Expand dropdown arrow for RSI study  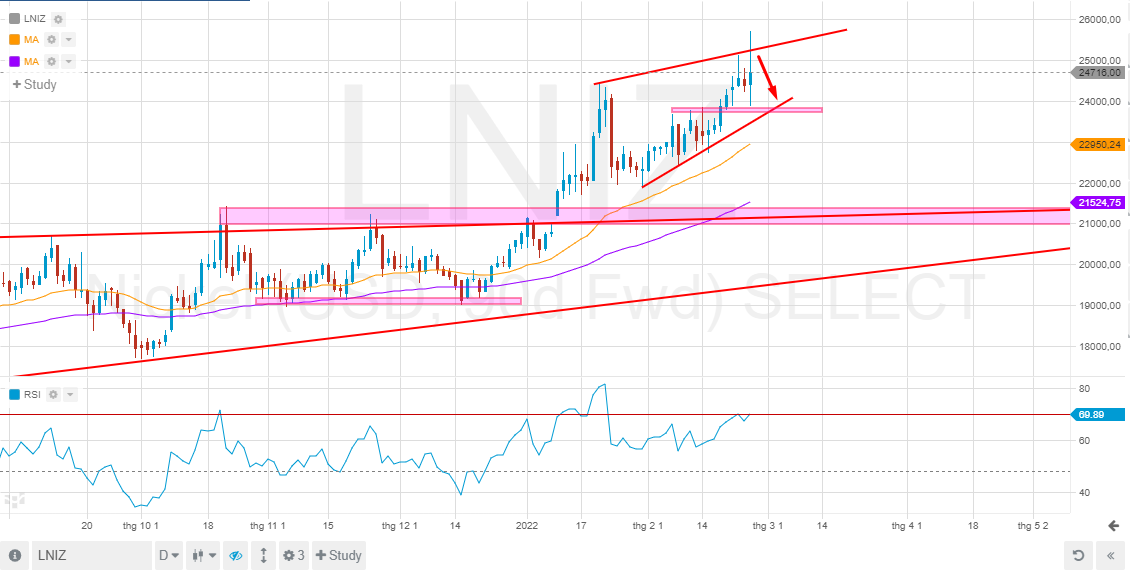click(70, 394)
